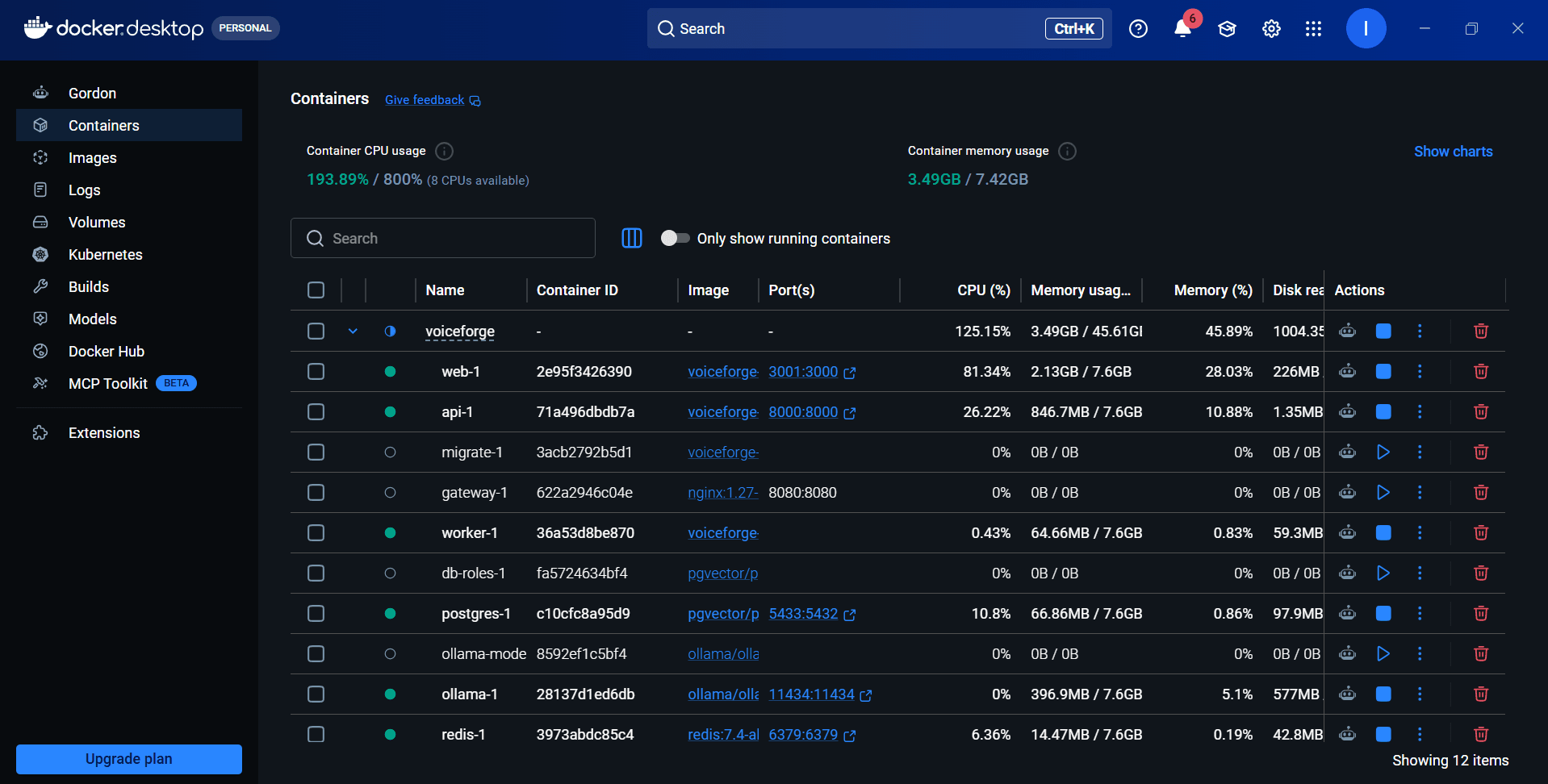Go to Volumes in the sidebar
The image size is (1548, 784).
point(129,222)
